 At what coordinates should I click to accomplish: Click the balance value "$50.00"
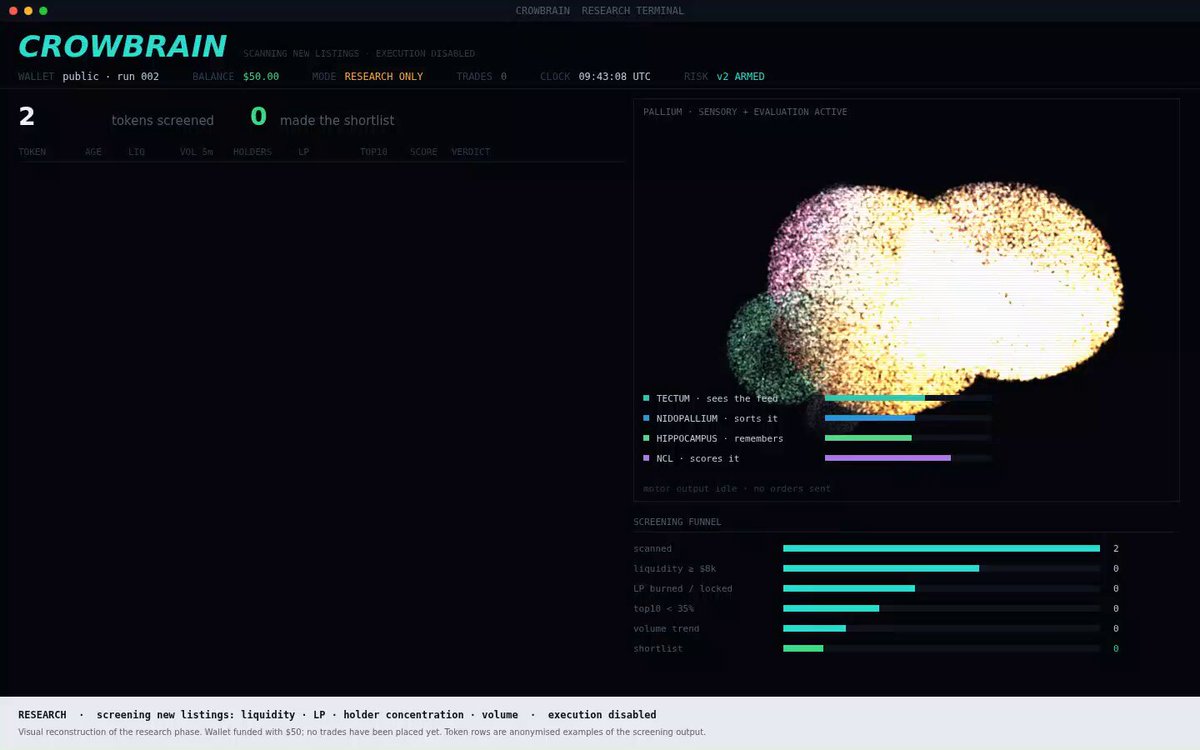point(261,77)
